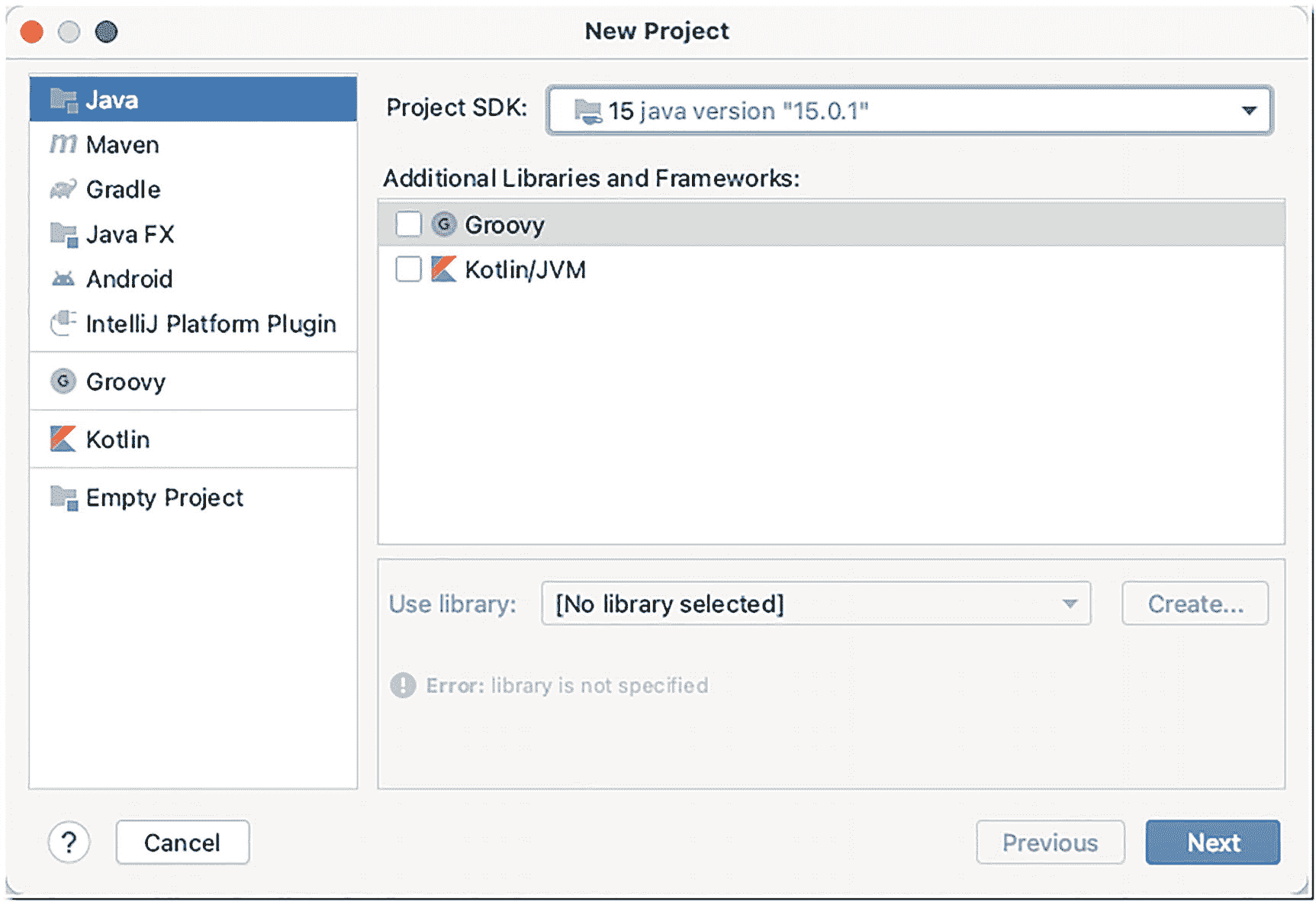Click the IntelliJ Platform Plugin icon
The image size is (1316, 902).
point(63,323)
